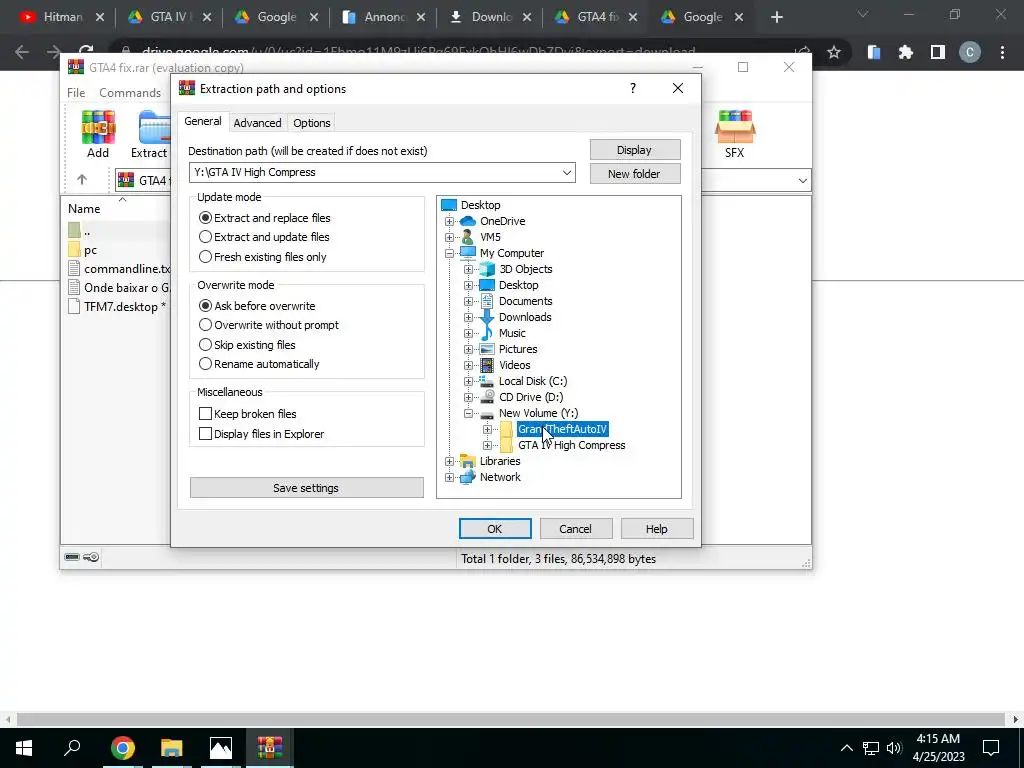This screenshot has height=768, width=1024.
Task: Select Overwrite without prompt option
Action: 268,325
